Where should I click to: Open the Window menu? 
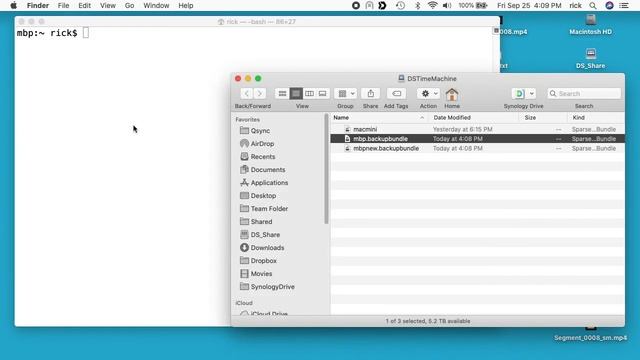pyautogui.click(x=156, y=6)
